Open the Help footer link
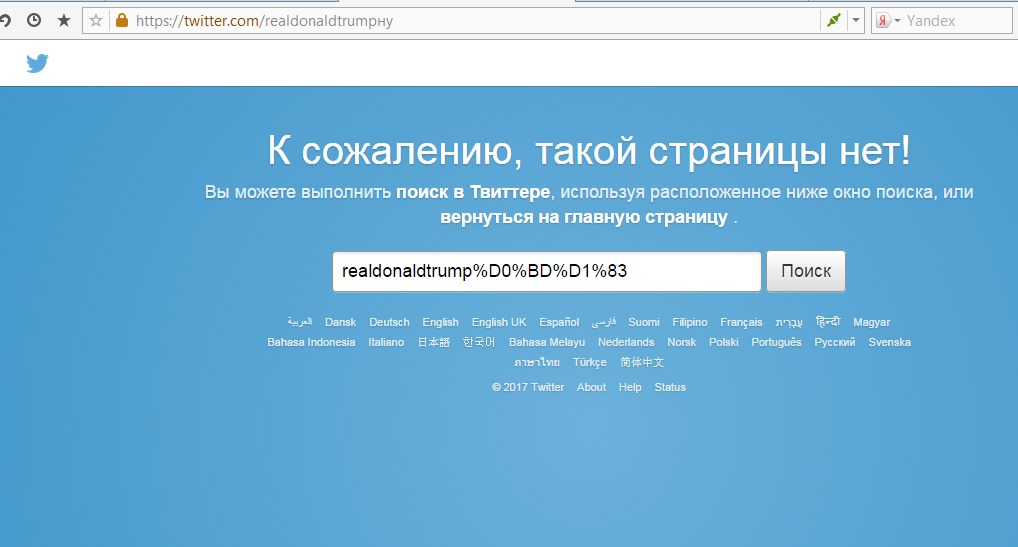 tap(630, 387)
